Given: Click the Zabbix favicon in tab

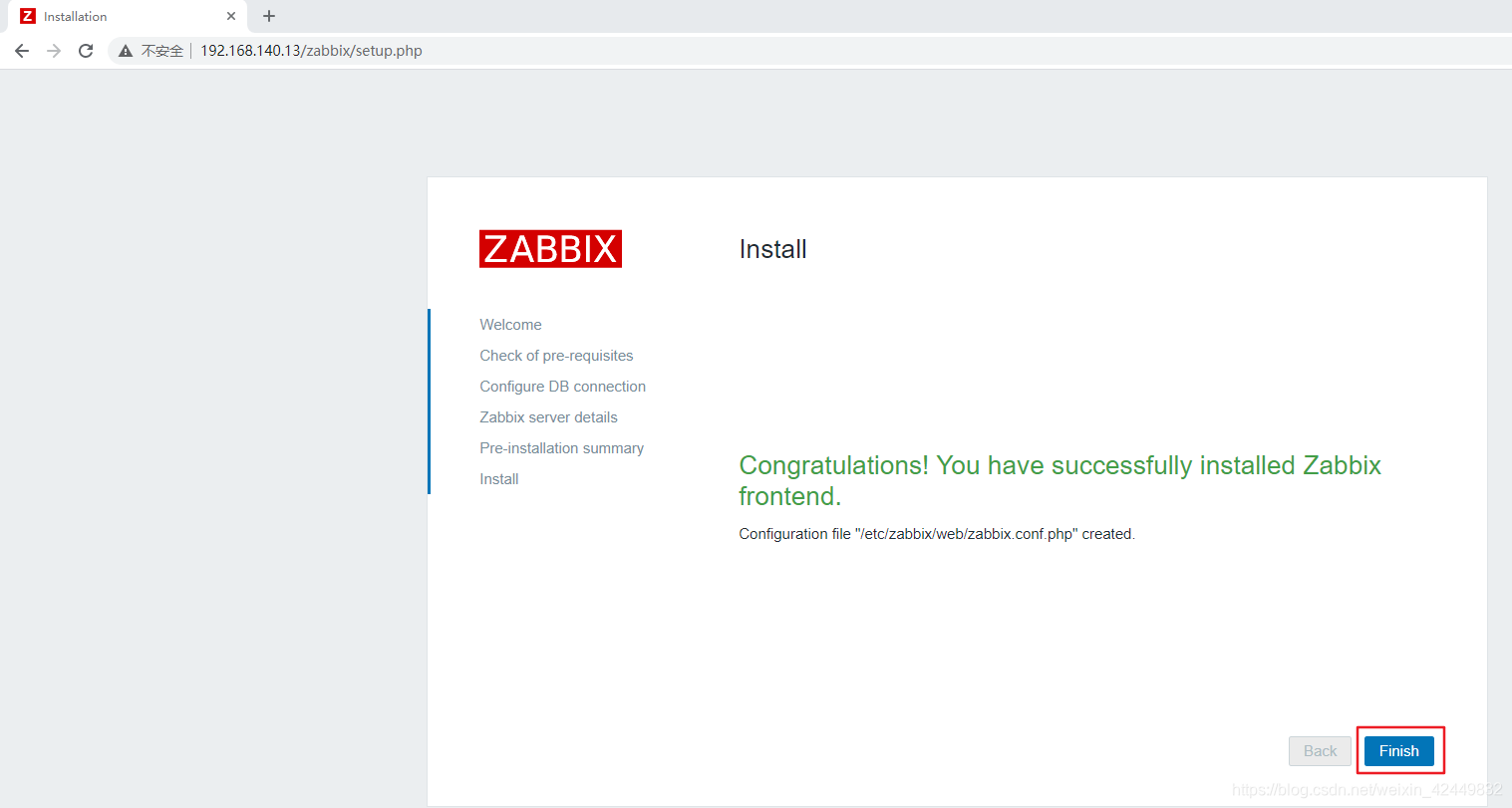Looking at the screenshot, I should (x=28, y=16).
